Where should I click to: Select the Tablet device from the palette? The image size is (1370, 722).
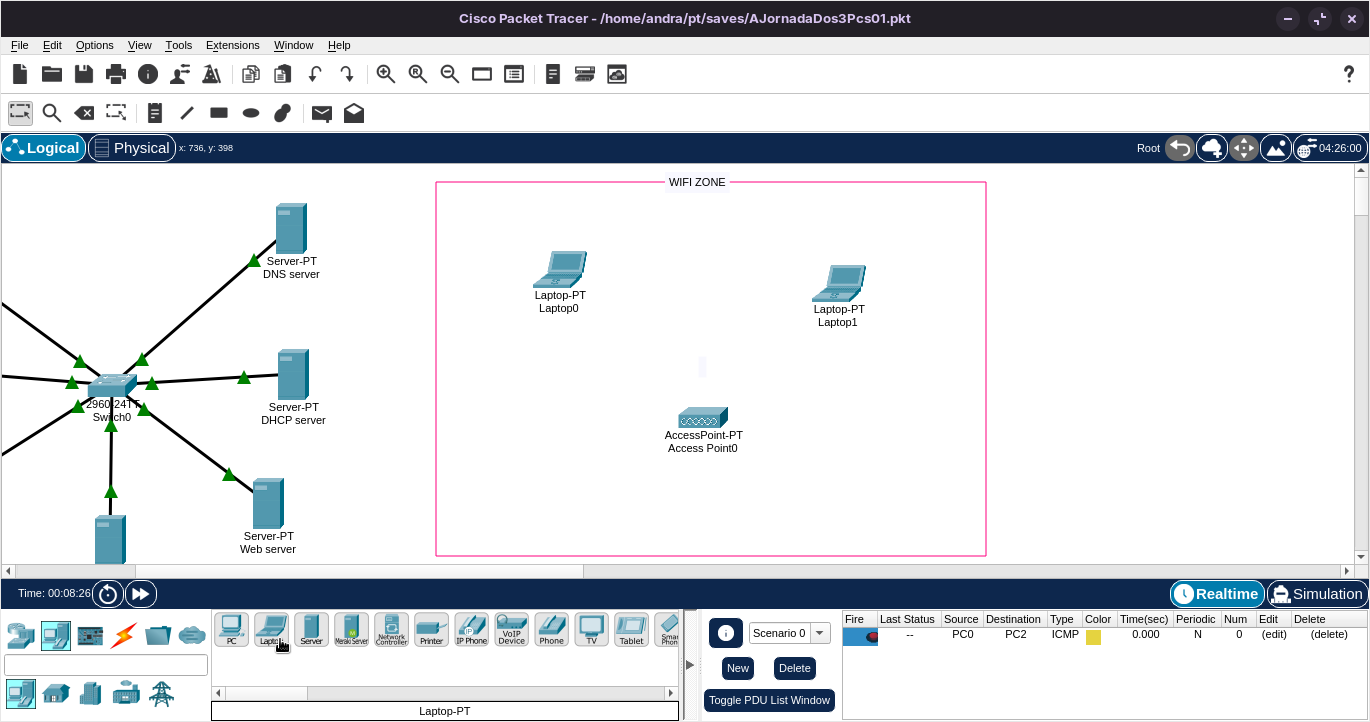pyautogui.click(x=631, y=630)
